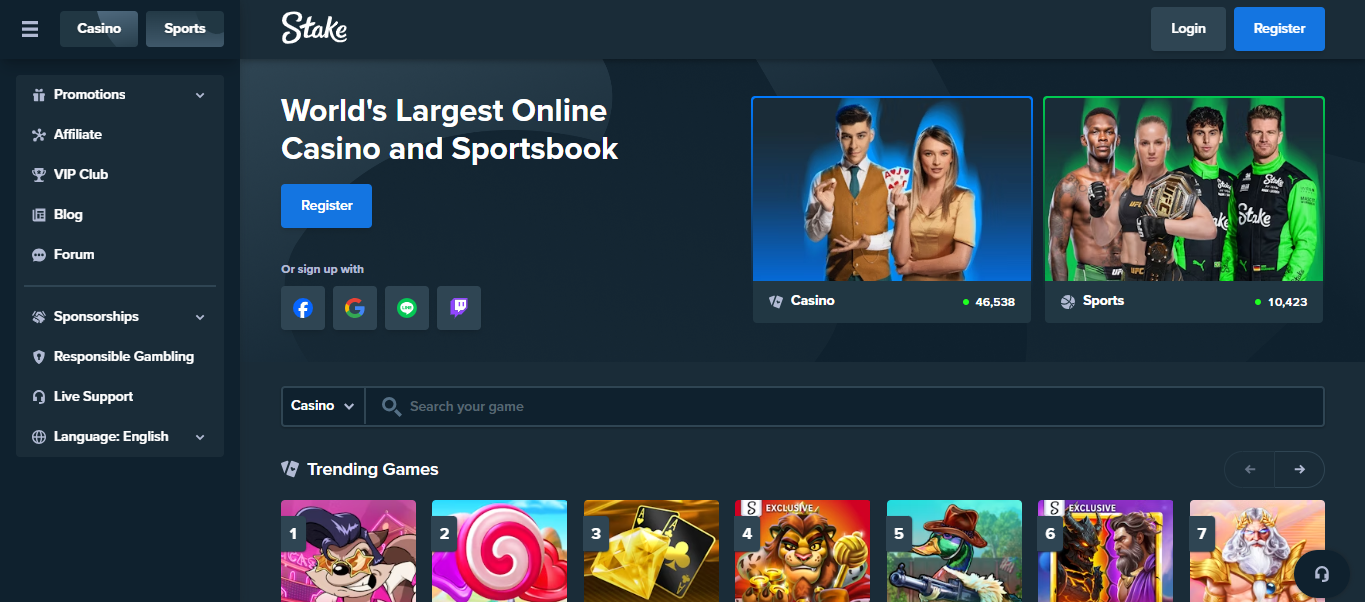
Task: Open the Casino search category dropdown
Action: point(323,406)
